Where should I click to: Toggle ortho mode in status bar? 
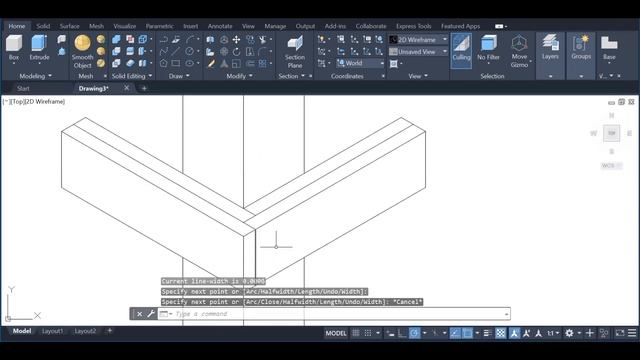[x=402, y=333]
